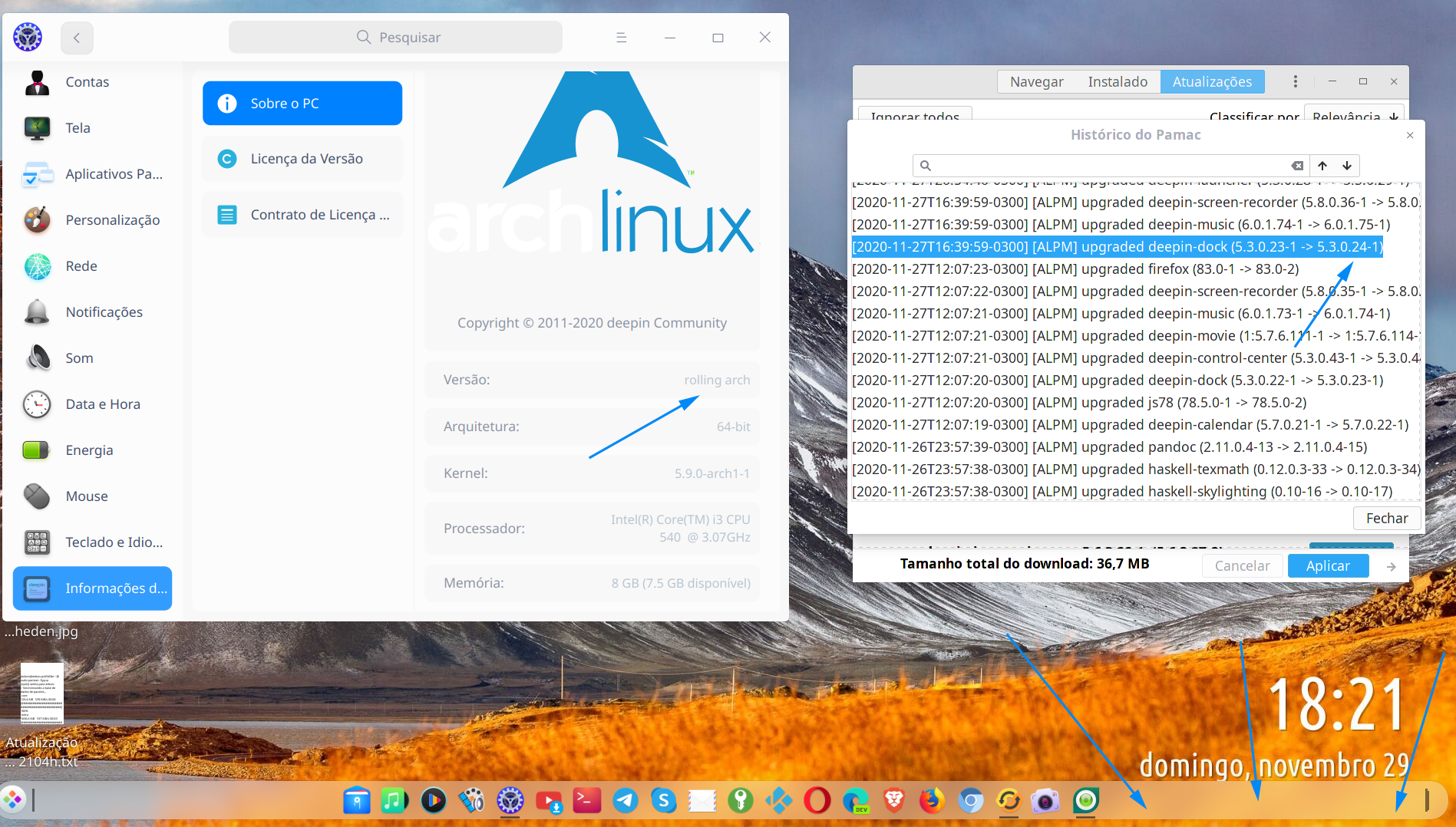Select the Rede section in Control Center sidebar
Screen dimensions: 1456x827
[x=81, y=265]
